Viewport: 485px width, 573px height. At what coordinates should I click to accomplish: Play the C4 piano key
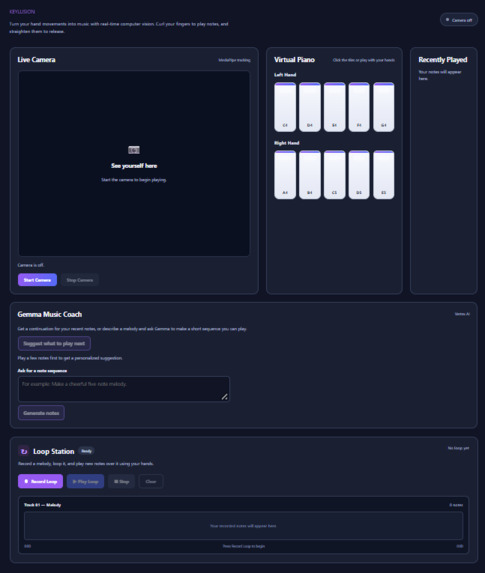pyautogui.click(x=285, y=107)
